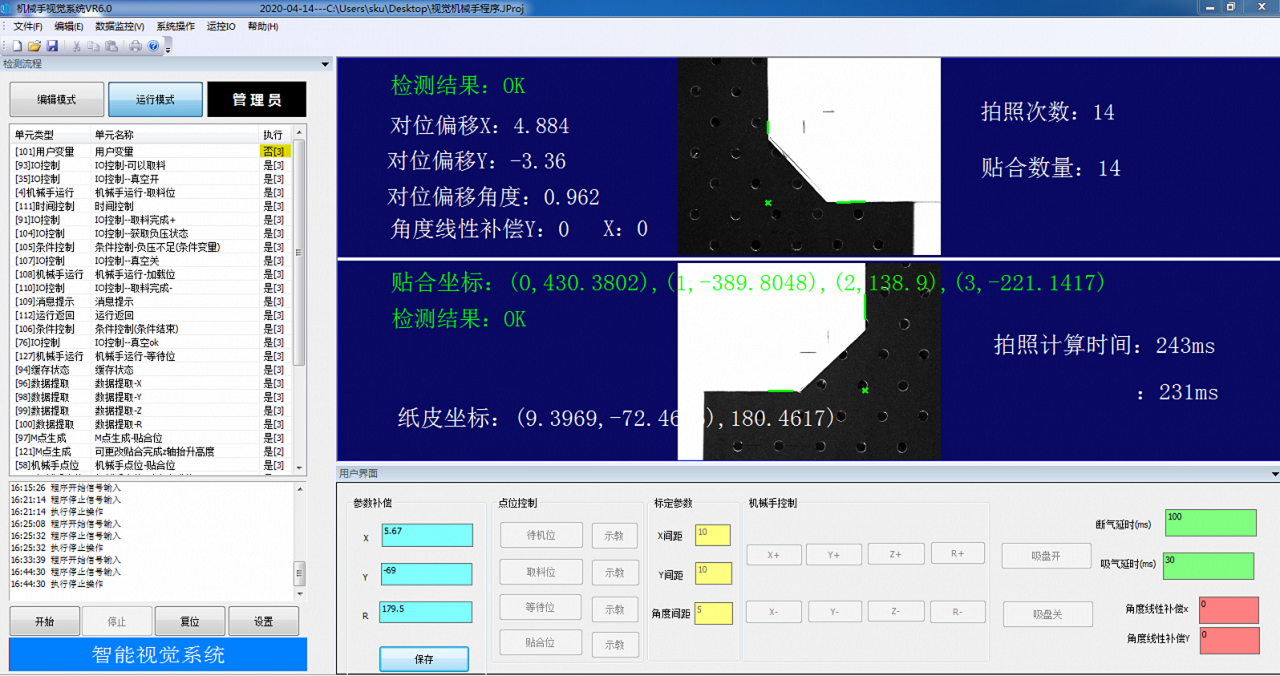The width and height of the screenshot is (1280, 676).
Task: Open the 编辑(E) menu
Action: (69, 26)
